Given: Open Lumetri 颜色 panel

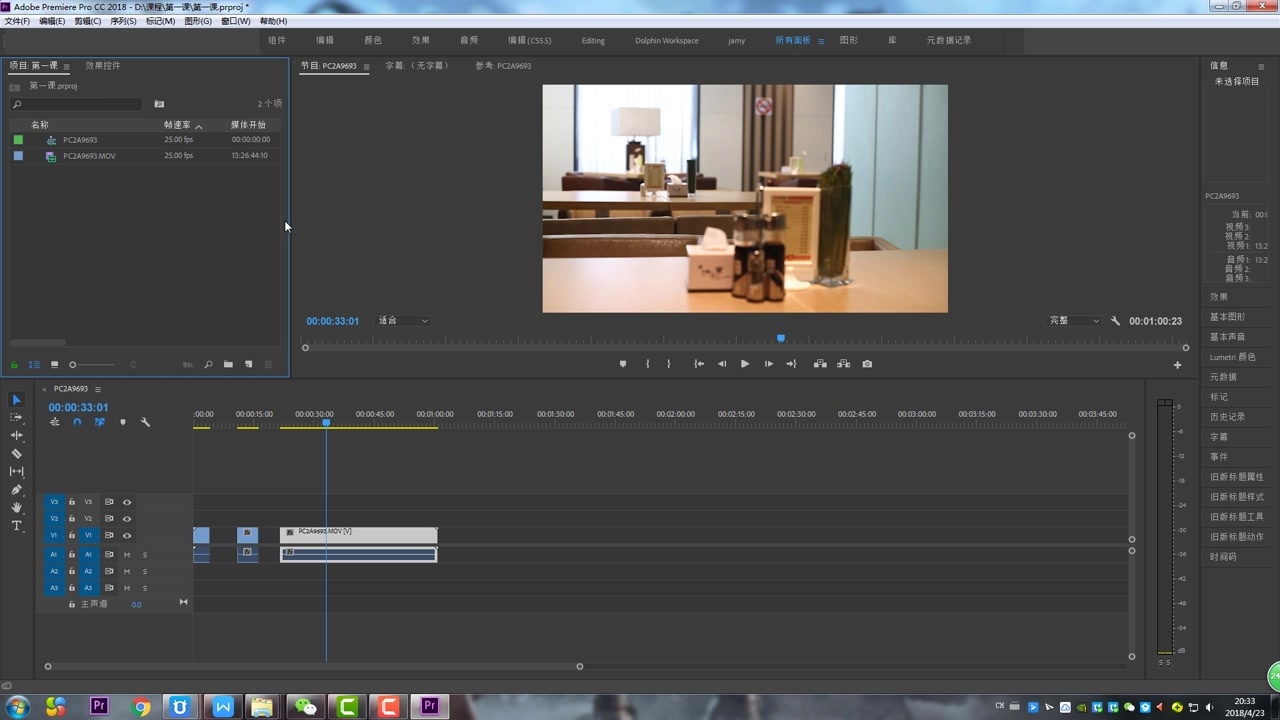Looking at the screenshot, I should click(1233, 357).
